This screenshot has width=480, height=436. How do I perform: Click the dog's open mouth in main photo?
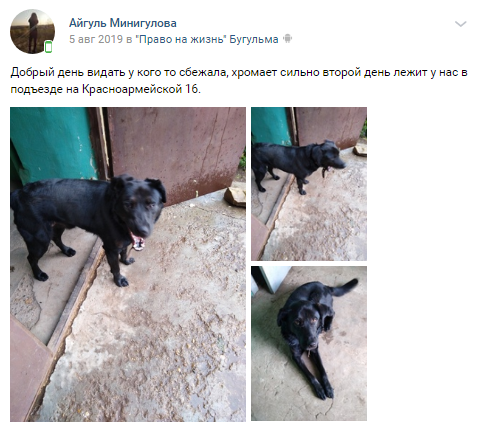pyautogui.click(x=138, y=243)
